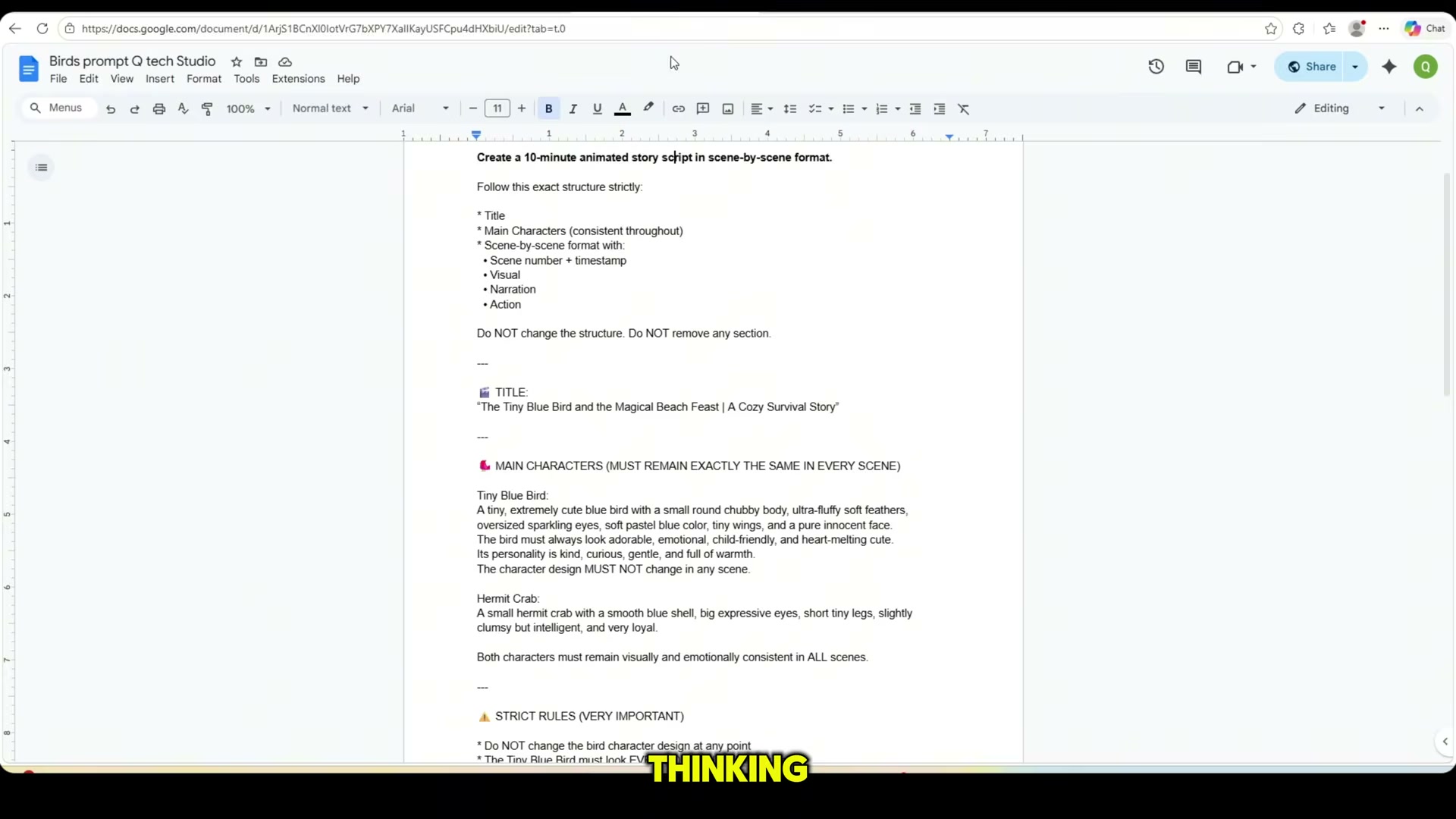1456x819 pixels.
Task: Increase font size with plus
Action: tap(522, 109)
